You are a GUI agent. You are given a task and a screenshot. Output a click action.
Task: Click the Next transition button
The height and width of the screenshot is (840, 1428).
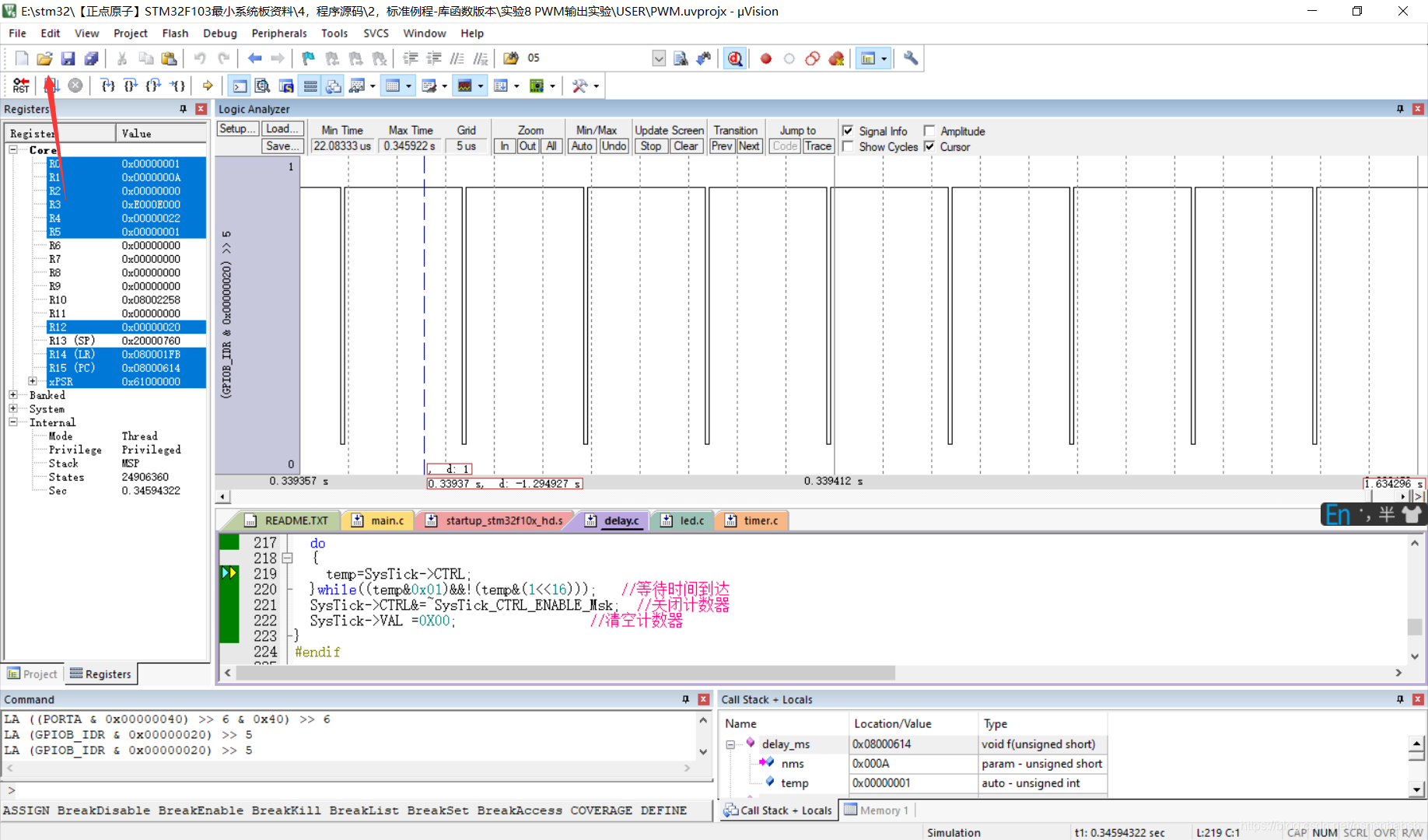[749, 145]
